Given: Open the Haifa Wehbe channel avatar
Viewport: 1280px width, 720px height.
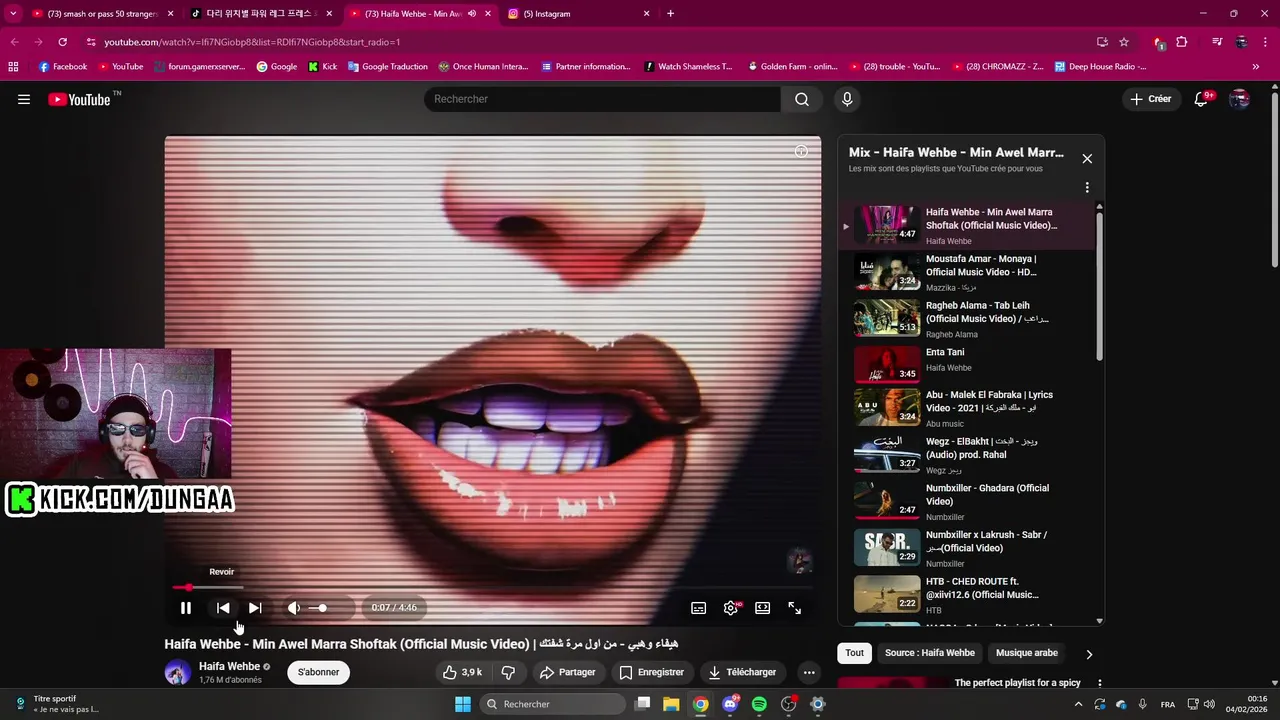Looking at the screenshot, I should pos(178,672).
